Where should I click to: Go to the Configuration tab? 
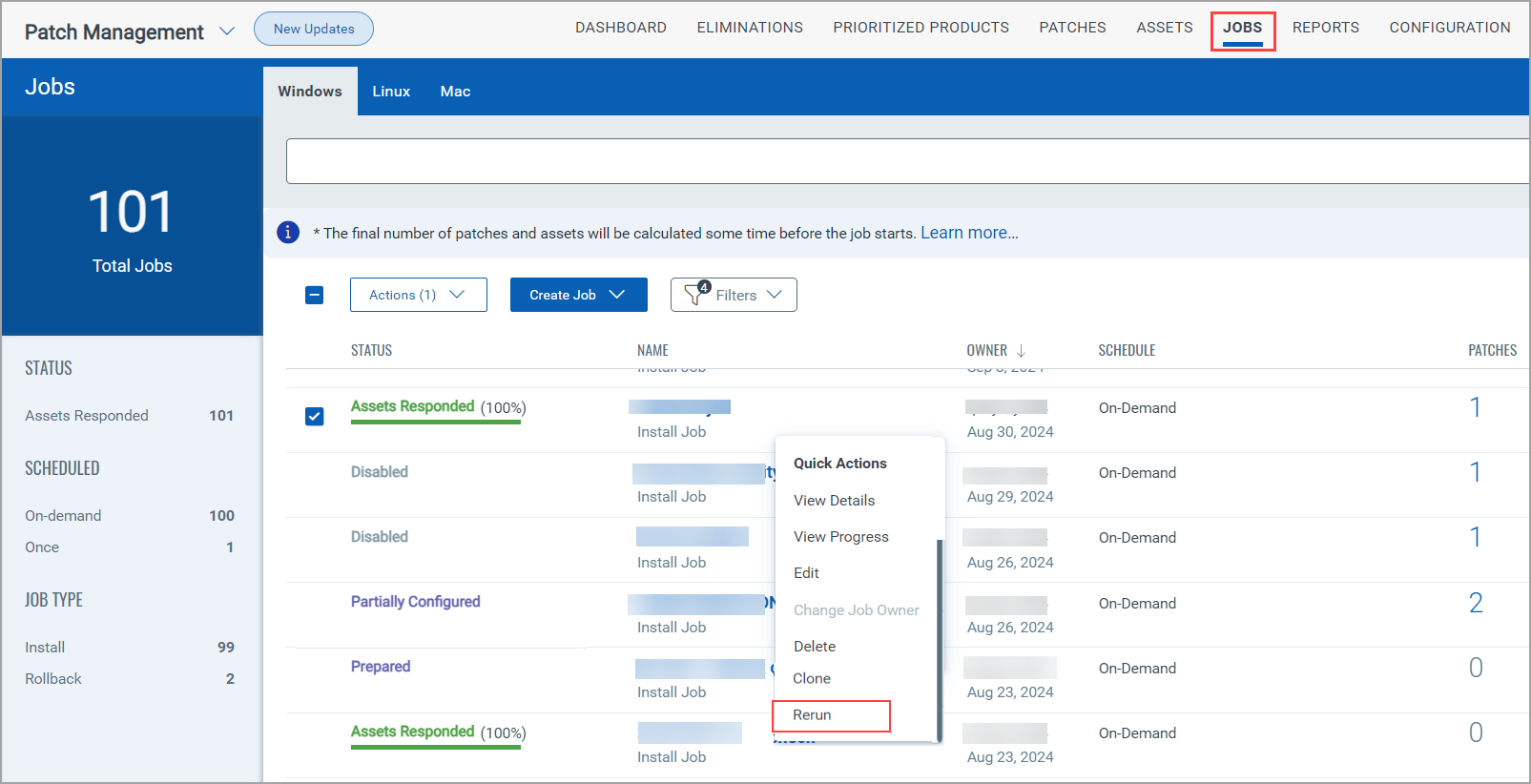(x=1450, y=28)
